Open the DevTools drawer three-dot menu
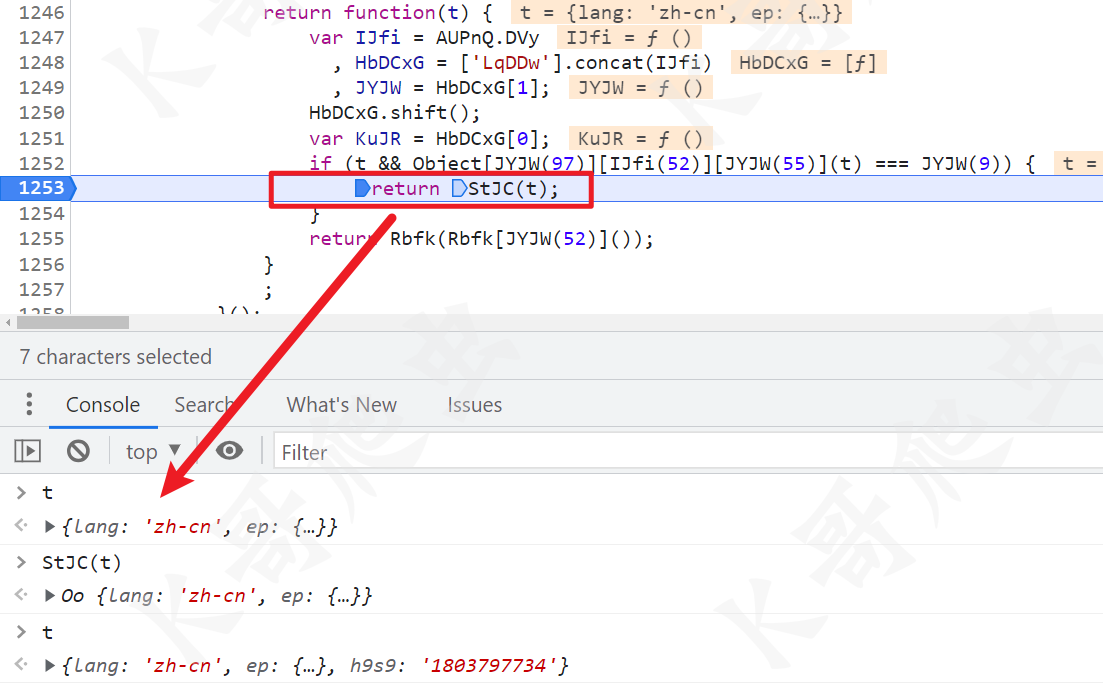The height and width of the screenshot is (685, 1103). (29, 405)
